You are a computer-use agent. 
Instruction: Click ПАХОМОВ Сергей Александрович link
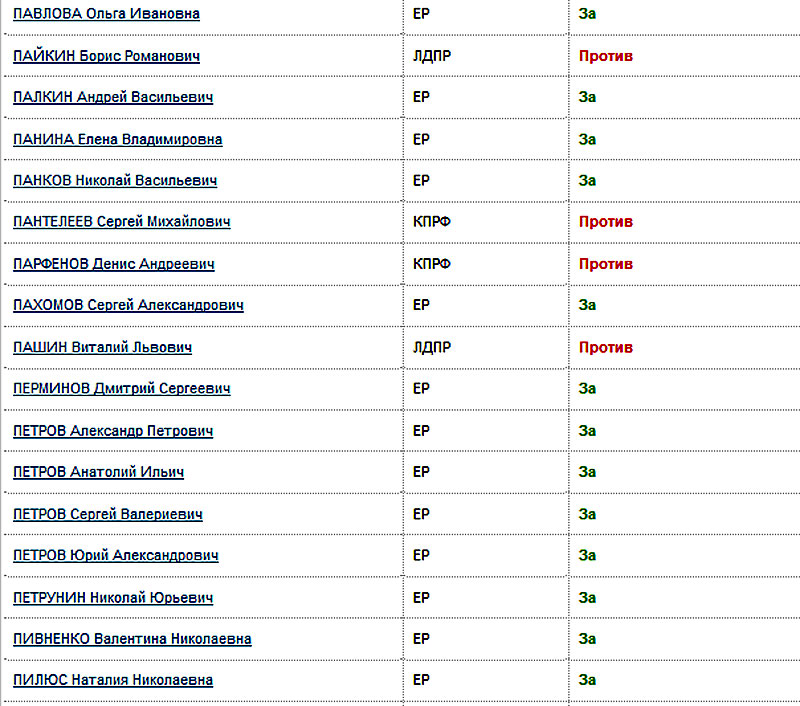click(128, 305)
